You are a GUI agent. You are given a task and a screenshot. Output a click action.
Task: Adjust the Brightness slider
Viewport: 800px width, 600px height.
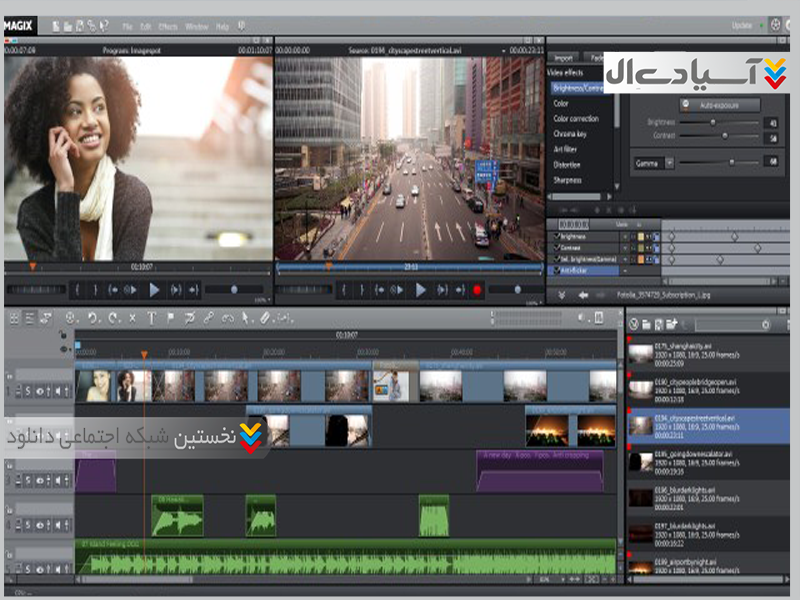[x=712, y=122]
